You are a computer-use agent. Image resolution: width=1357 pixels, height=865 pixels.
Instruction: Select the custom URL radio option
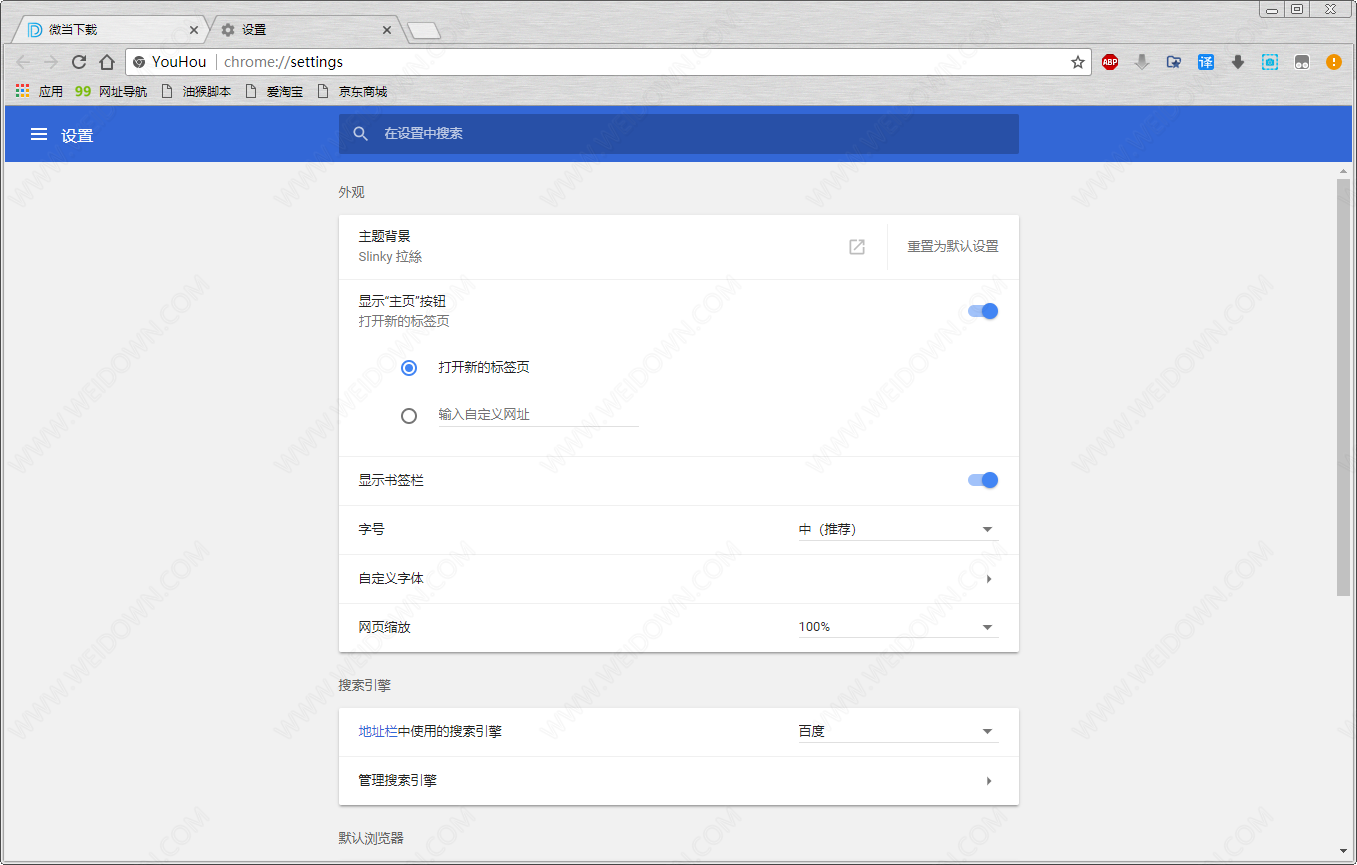408,416
